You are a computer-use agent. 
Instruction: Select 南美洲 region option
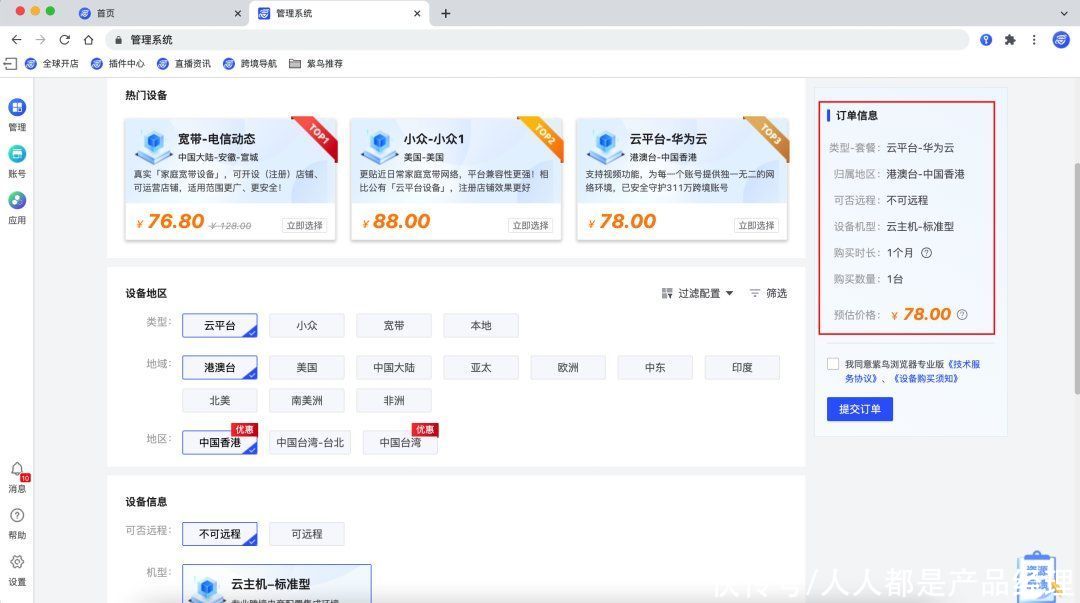[307, 400]
